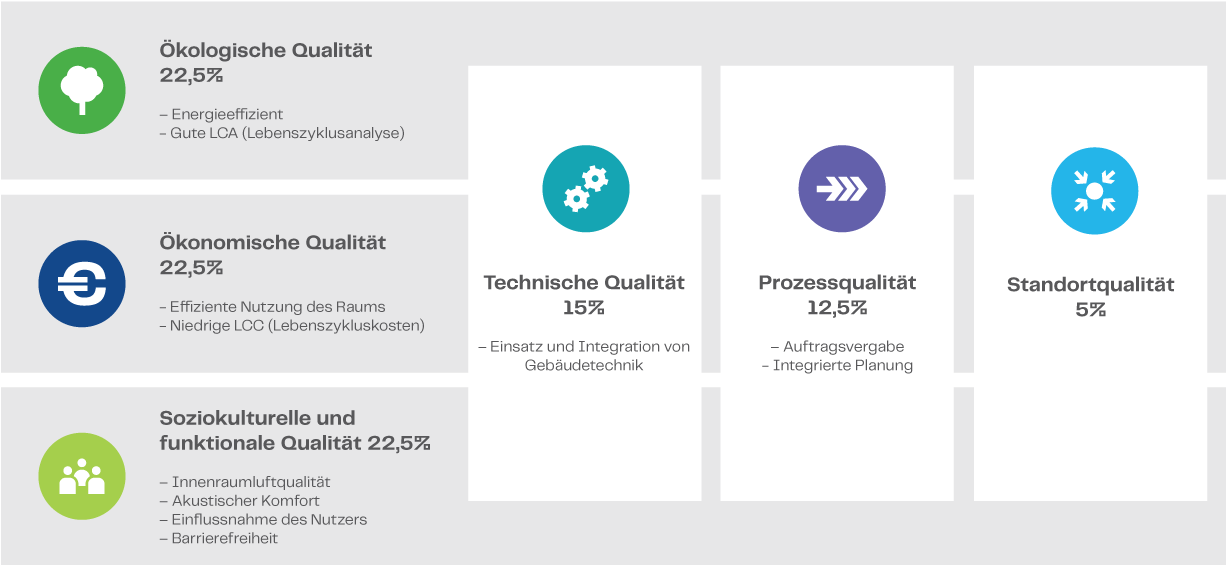Screen dimensions: 1226x565
Task: Click the green tree icon for Ökologische Qualität
Action: [x=82, y=91]
